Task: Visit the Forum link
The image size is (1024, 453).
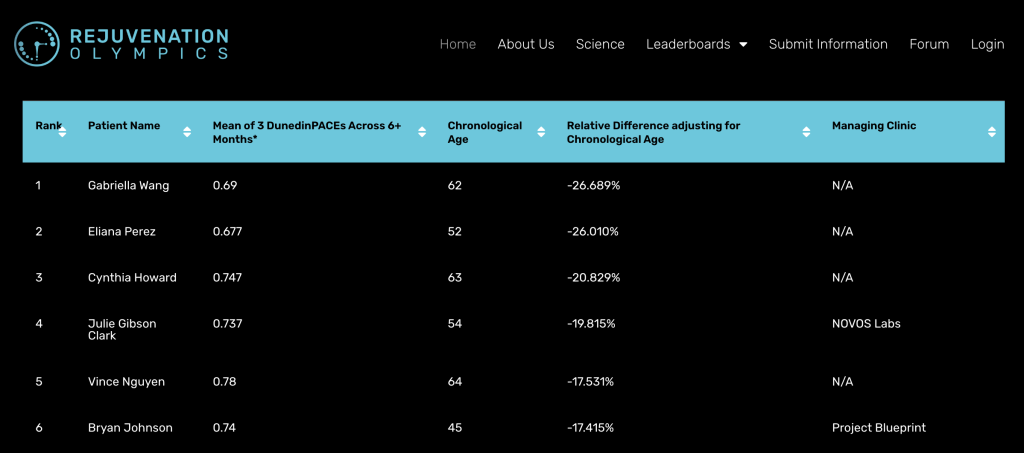Action: tap(929, 44)
